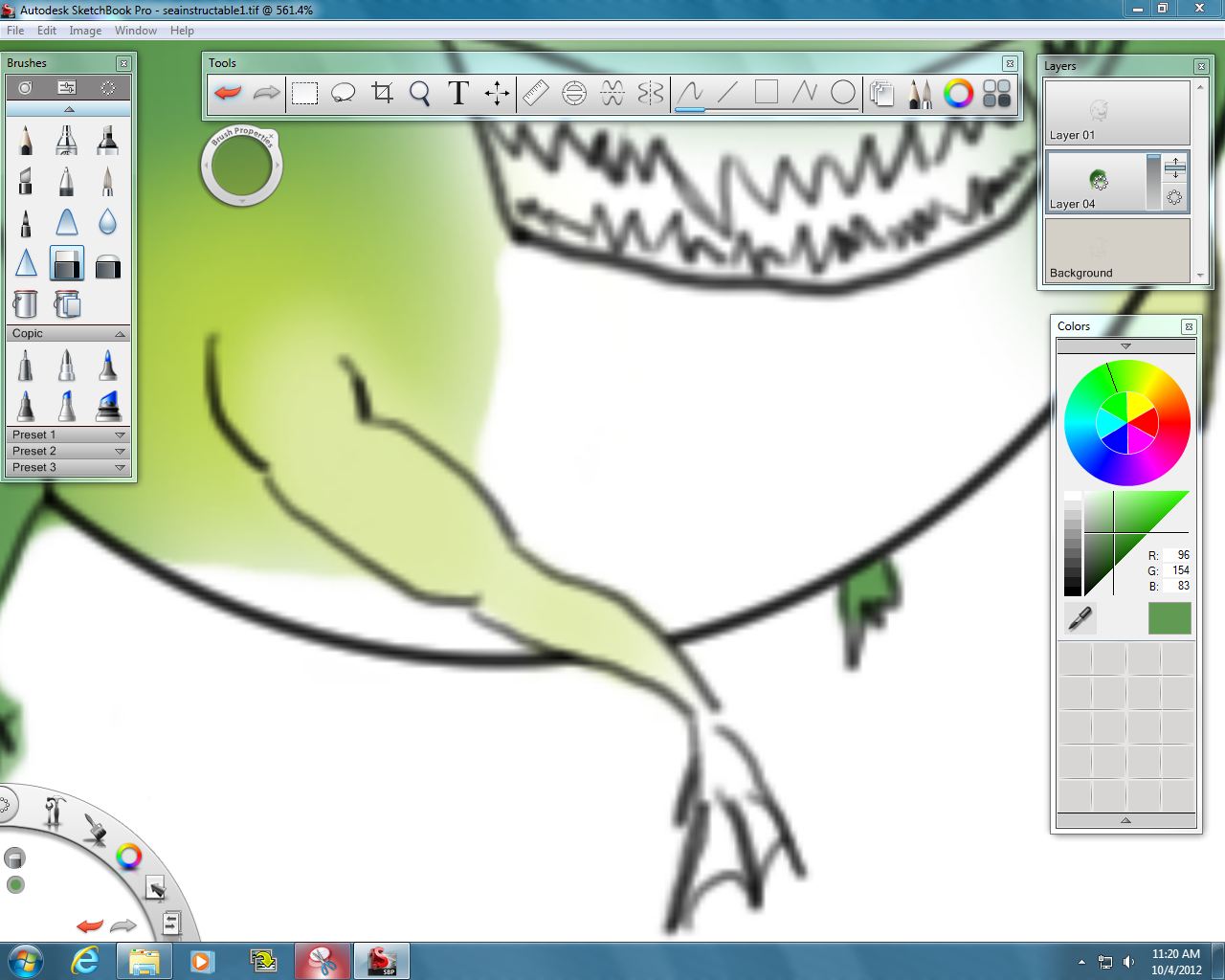Open the magnifier Zoom tool

click(419, 93)
